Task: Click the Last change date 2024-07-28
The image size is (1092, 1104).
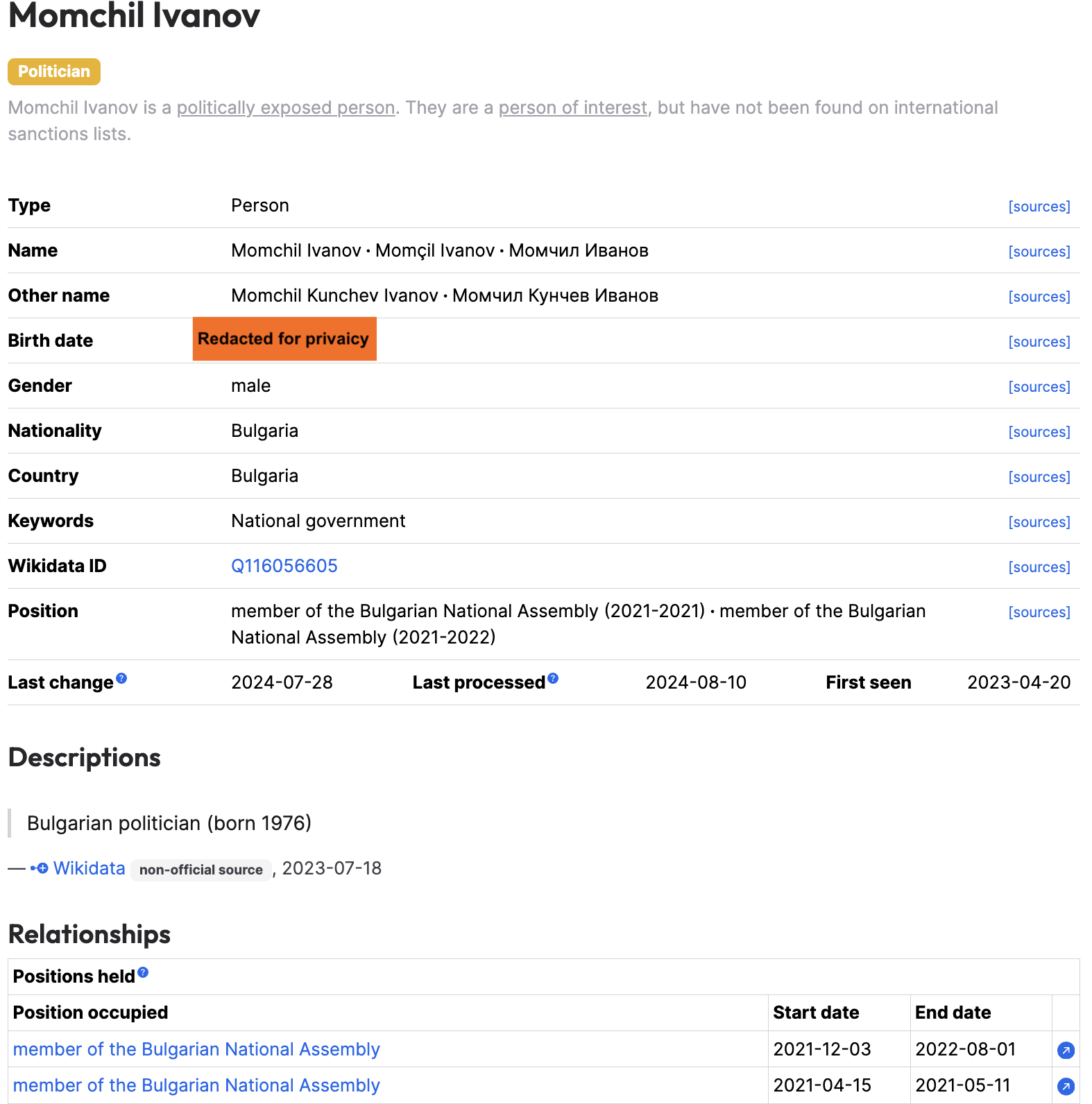Action: tap(282, 682)
